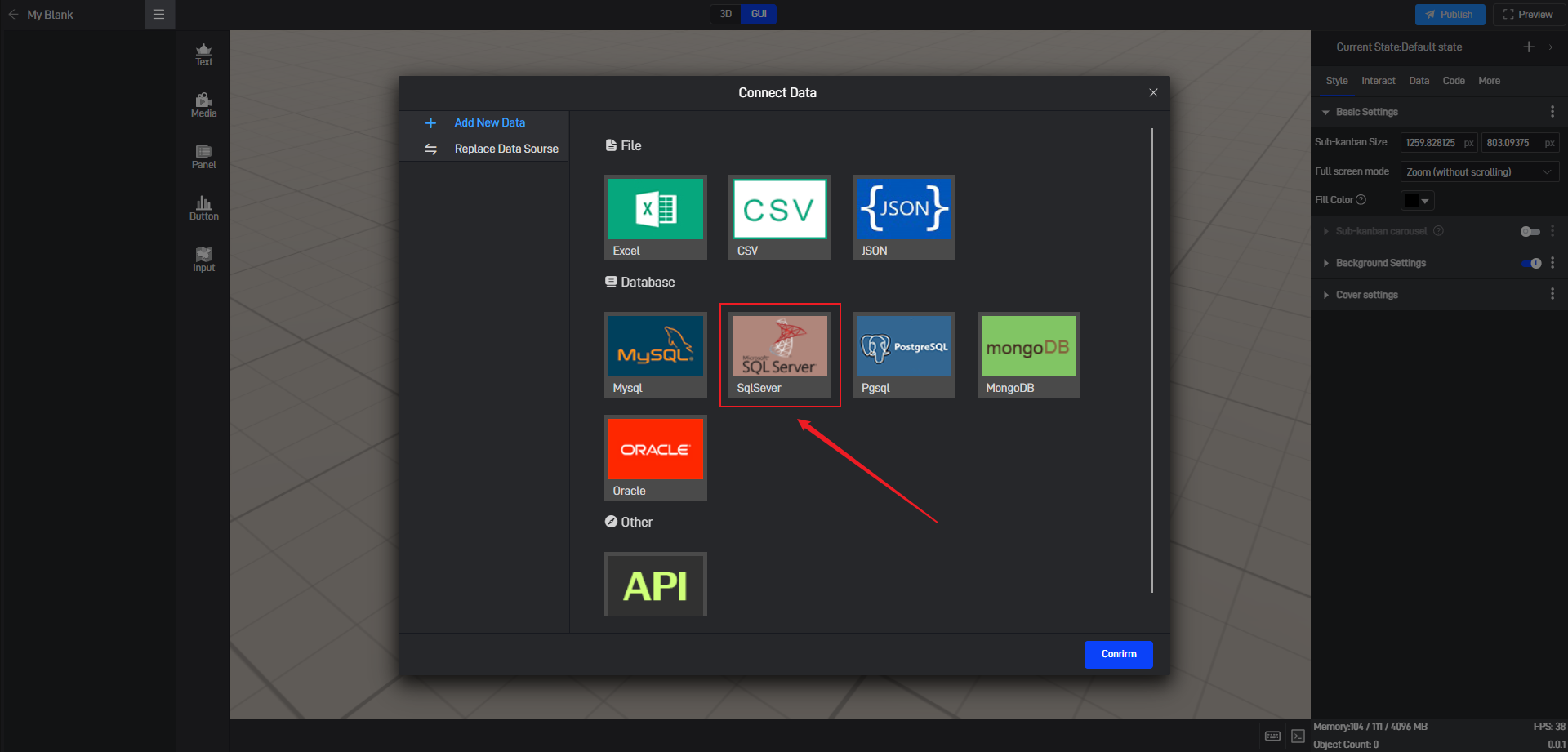The width and height of the screenshot is (1568, 752).
Task: Click the Preview button
Action: pyautogui.click(x=1528, y=15)
